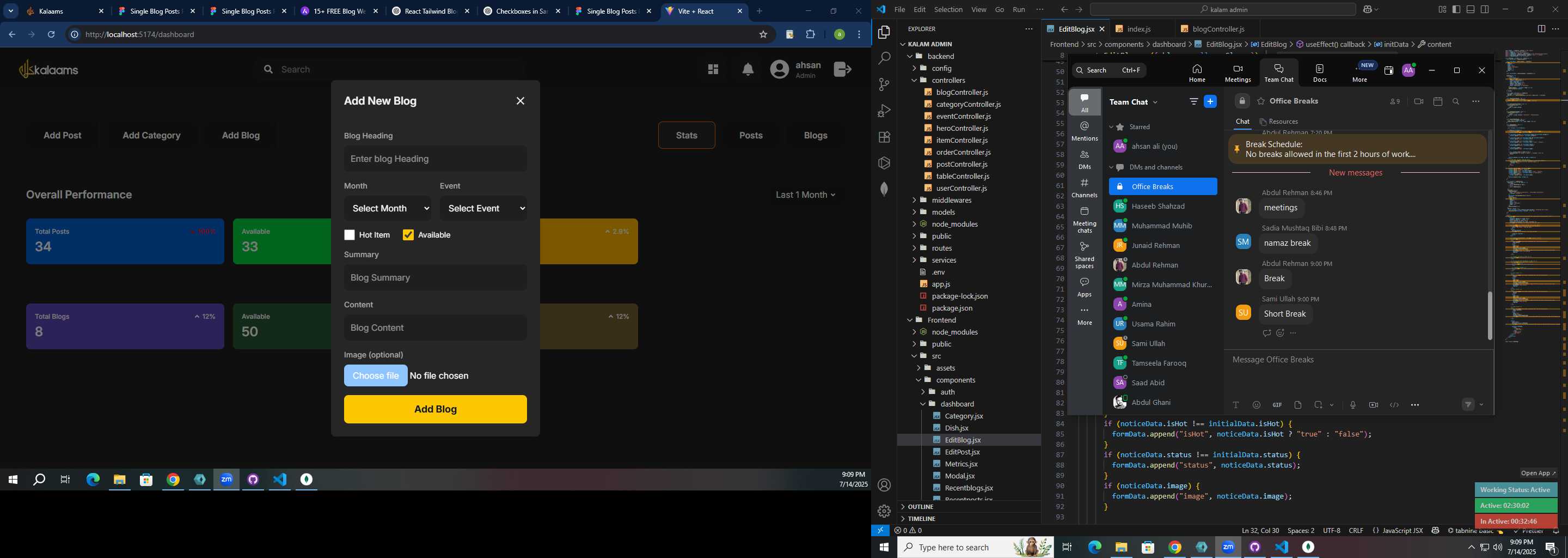This screenshot has height=558, width=1568.
Task: Focus the Message Office Breaks input
Action: coord(1357,360)
